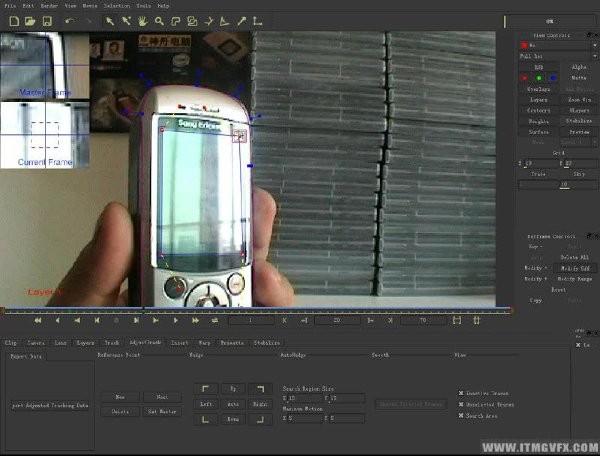
Task: Click the greyed-out Redo icon
Action: pyautogui.click(x=88, y=21)
